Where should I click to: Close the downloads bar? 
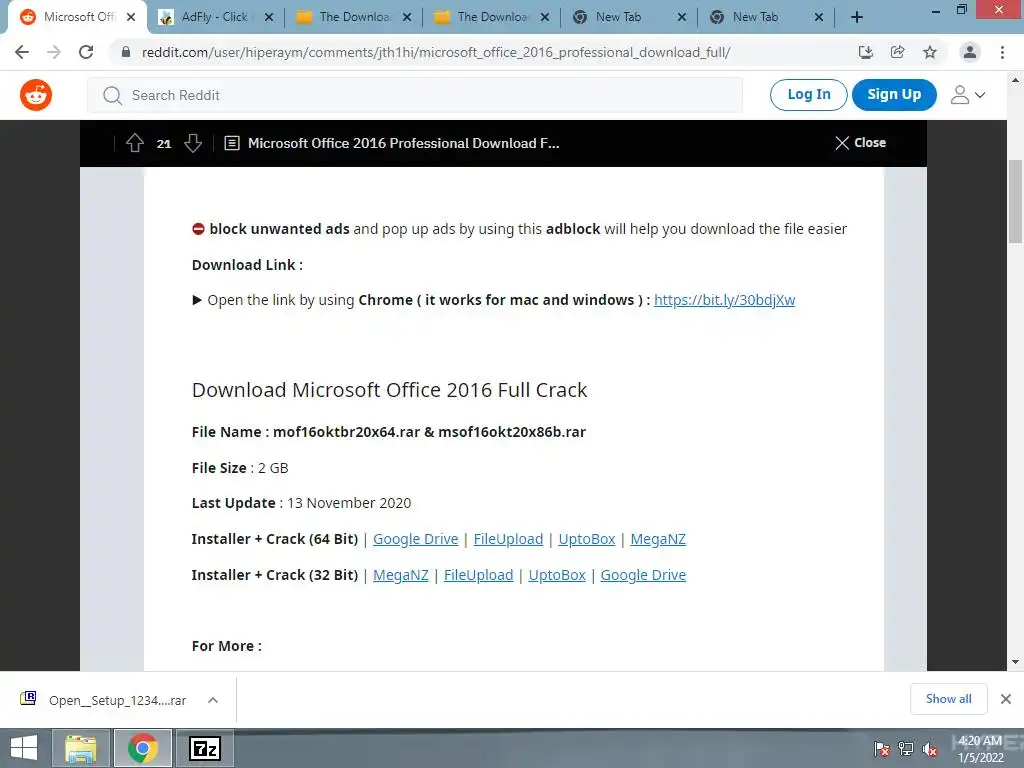coord(1006,699)
